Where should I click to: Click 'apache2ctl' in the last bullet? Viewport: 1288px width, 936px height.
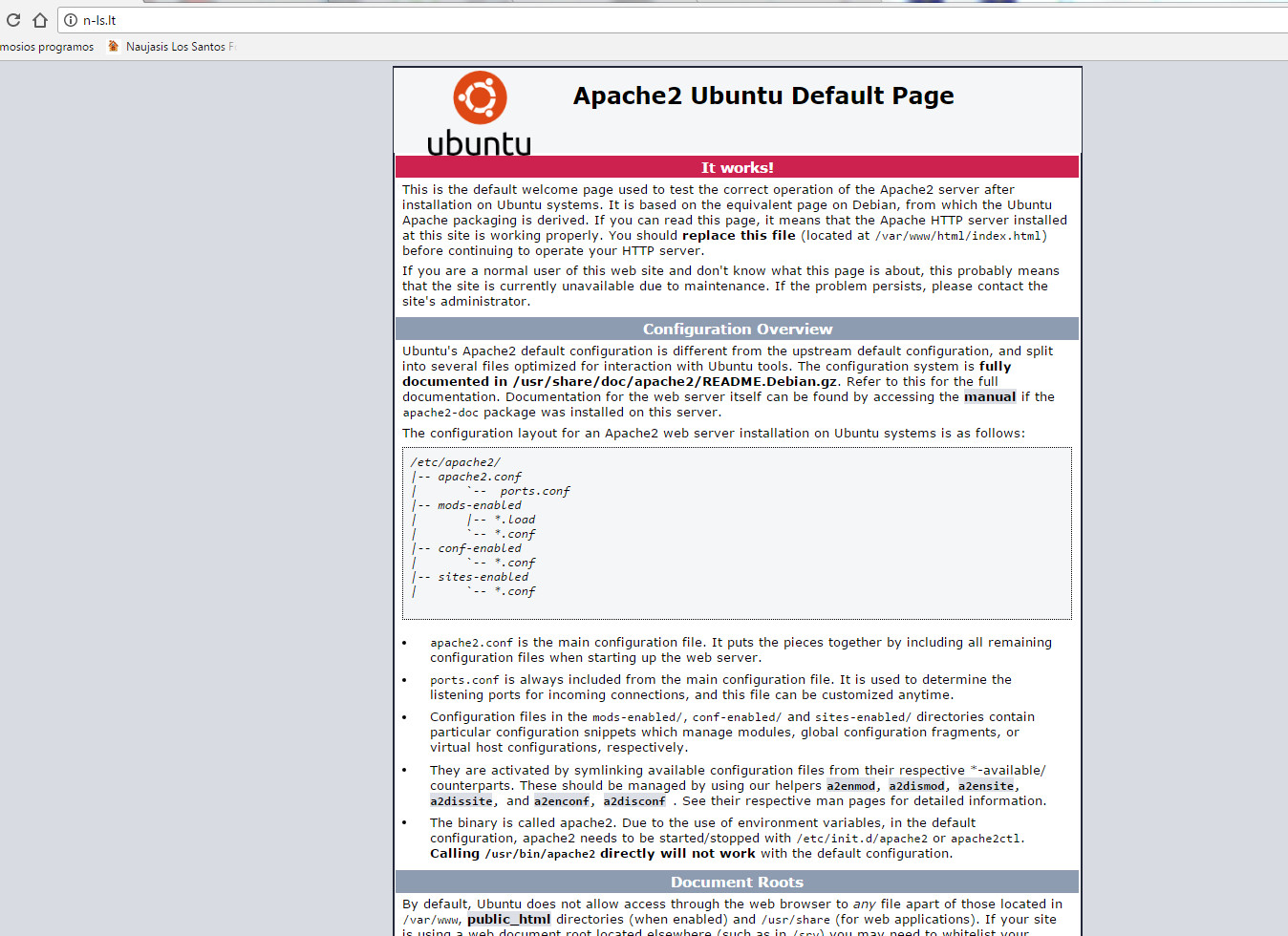coord(985,839)
